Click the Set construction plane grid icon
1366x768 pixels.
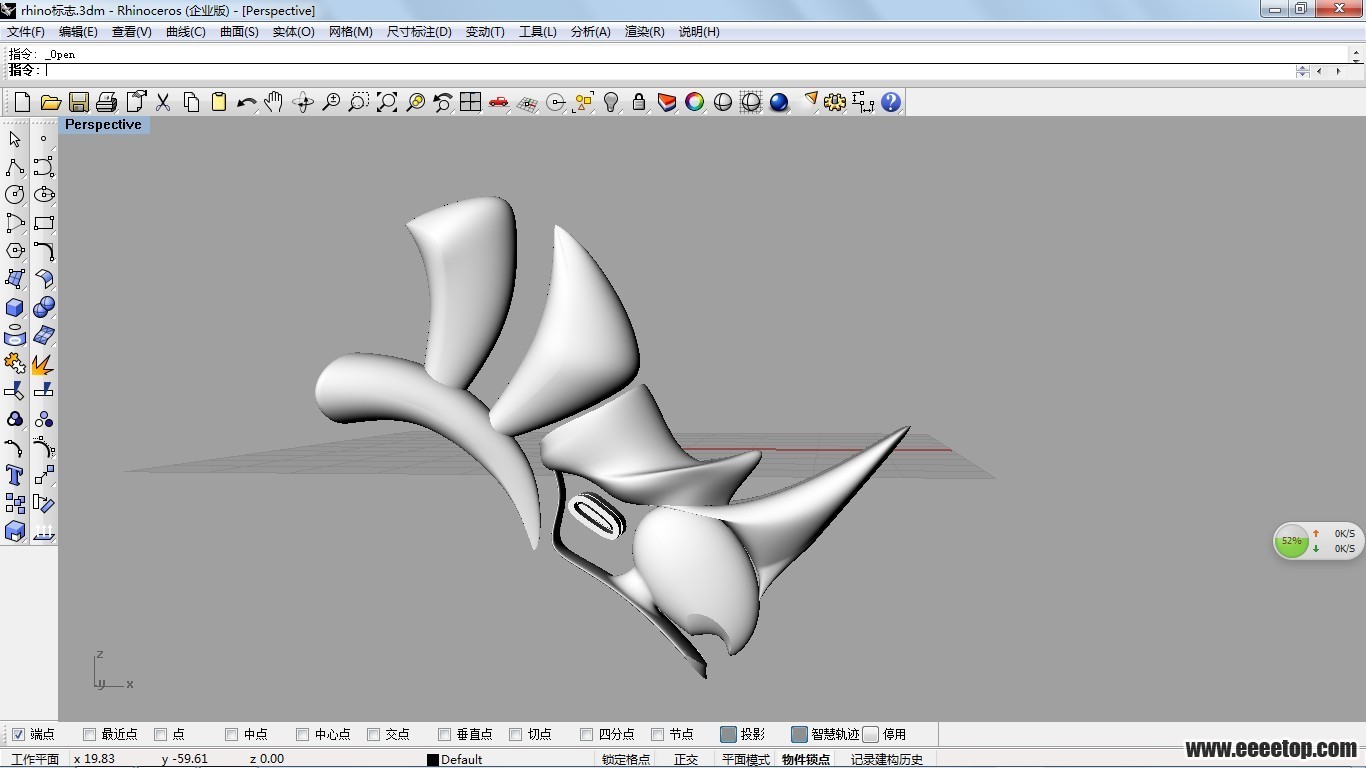click(x=527, y=102)
